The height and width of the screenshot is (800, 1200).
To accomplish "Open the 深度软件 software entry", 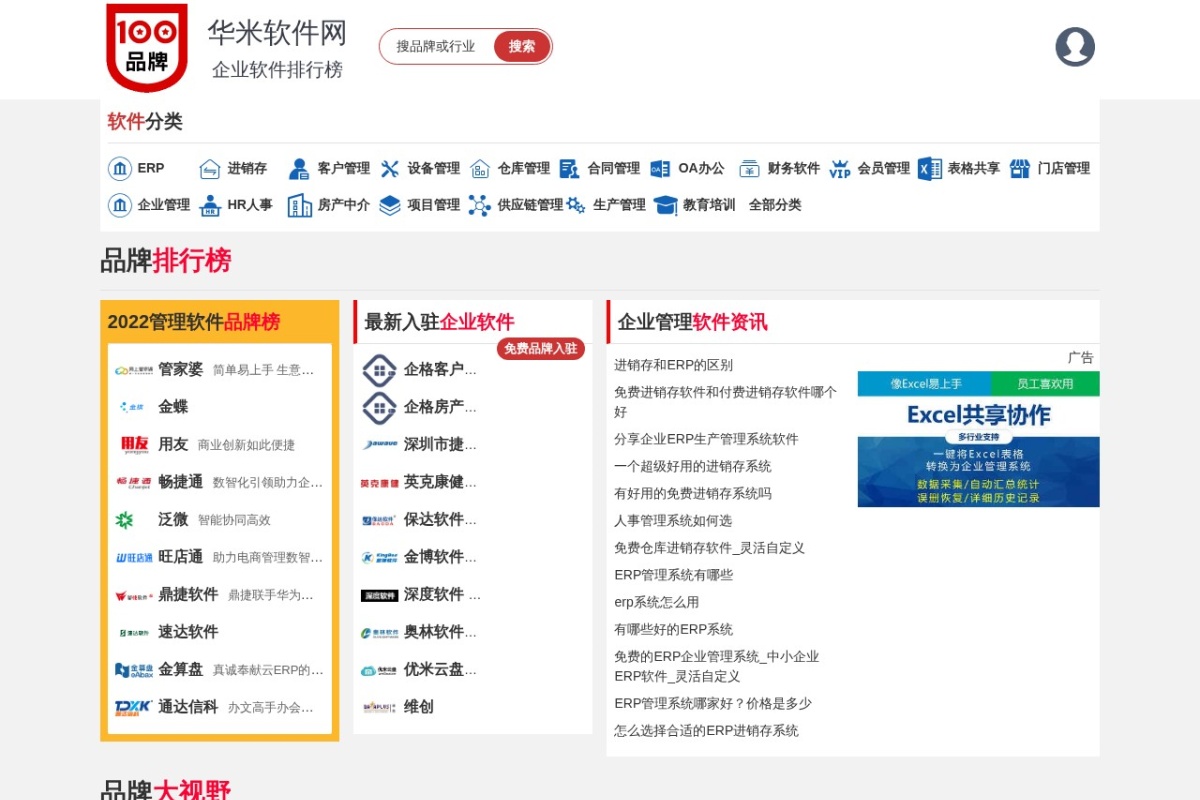I will pyautogui.click(x=422, y=595).
